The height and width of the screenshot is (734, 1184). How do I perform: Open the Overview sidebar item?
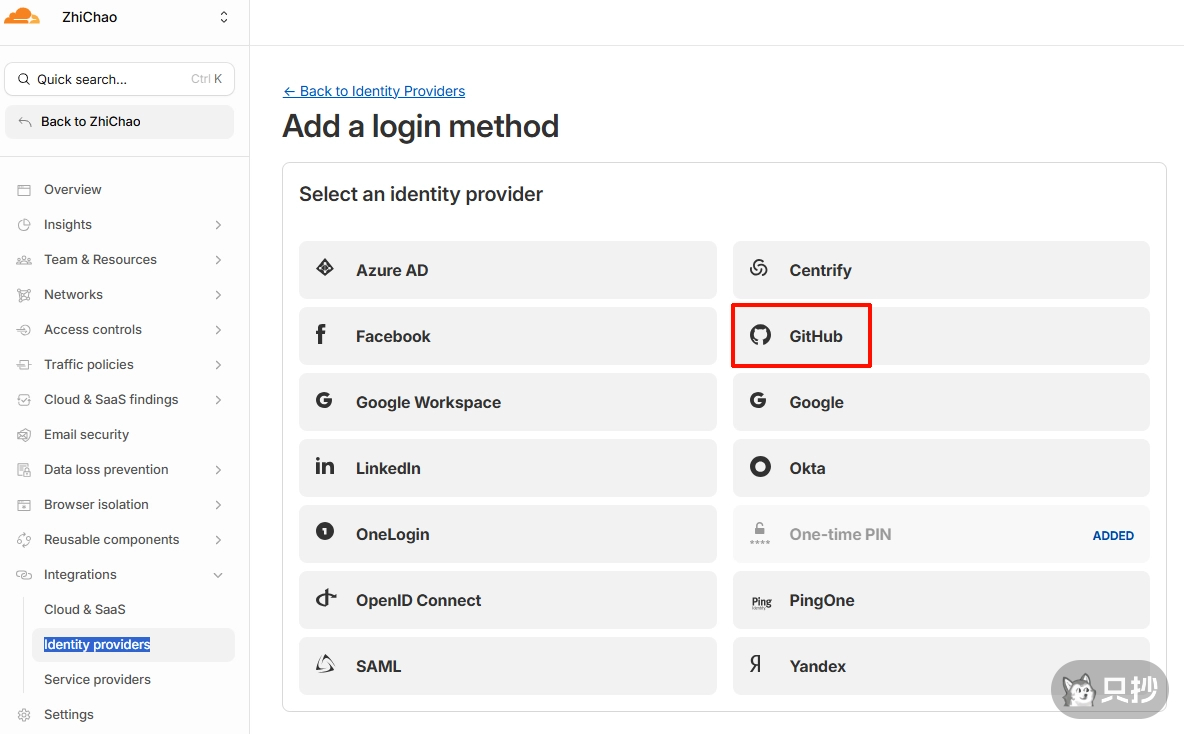click(72, 190)
